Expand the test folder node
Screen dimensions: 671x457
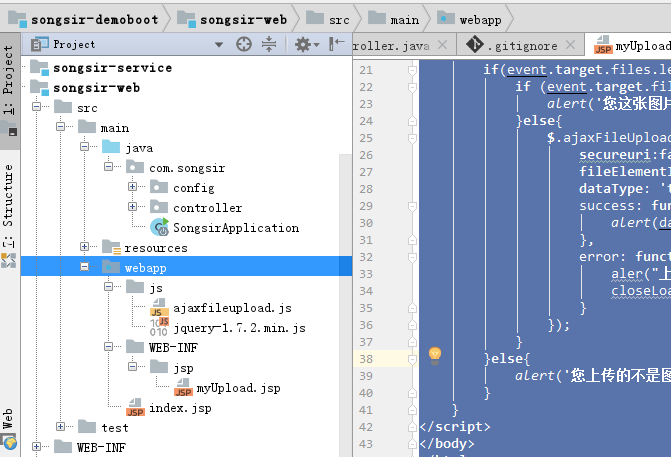point(60,426)
